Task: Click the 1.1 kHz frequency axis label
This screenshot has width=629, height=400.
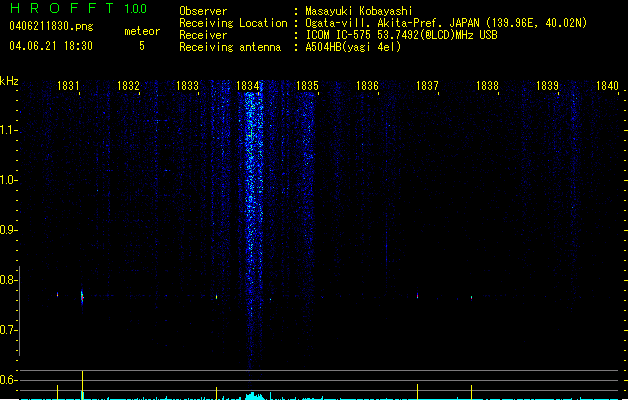Action: pos(8,130)
